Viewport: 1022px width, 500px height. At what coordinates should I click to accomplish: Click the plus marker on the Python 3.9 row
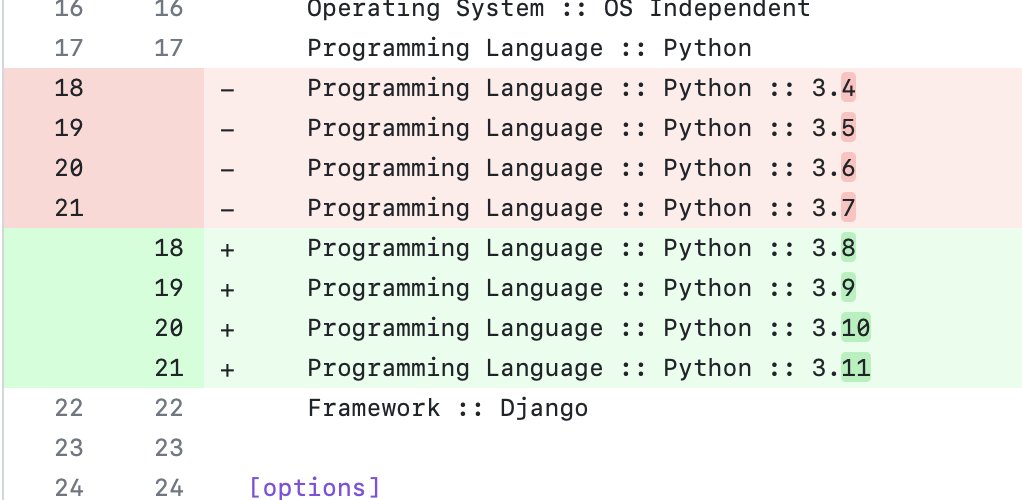tap(227, 290)
